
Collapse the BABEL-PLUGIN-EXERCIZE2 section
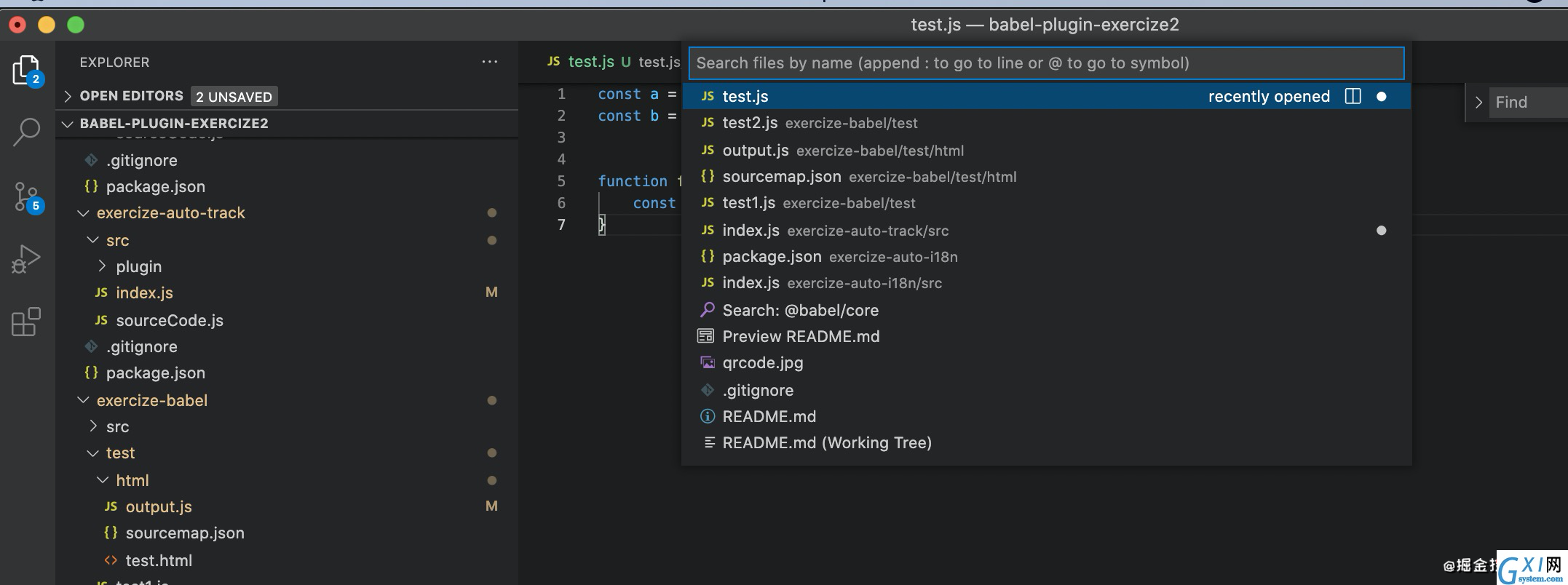[67, 124]
